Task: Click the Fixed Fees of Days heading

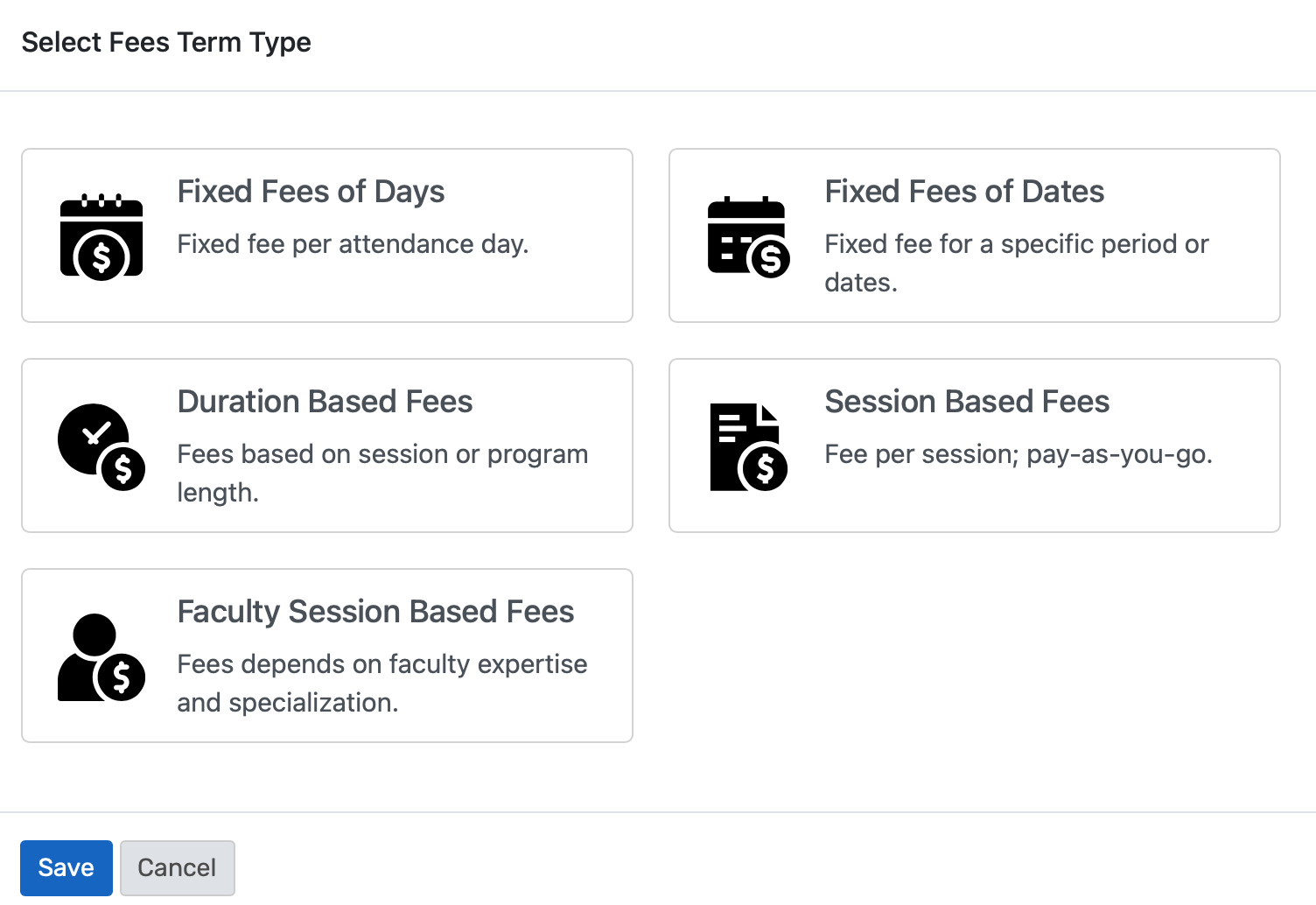Action: (x=311, y=191)
